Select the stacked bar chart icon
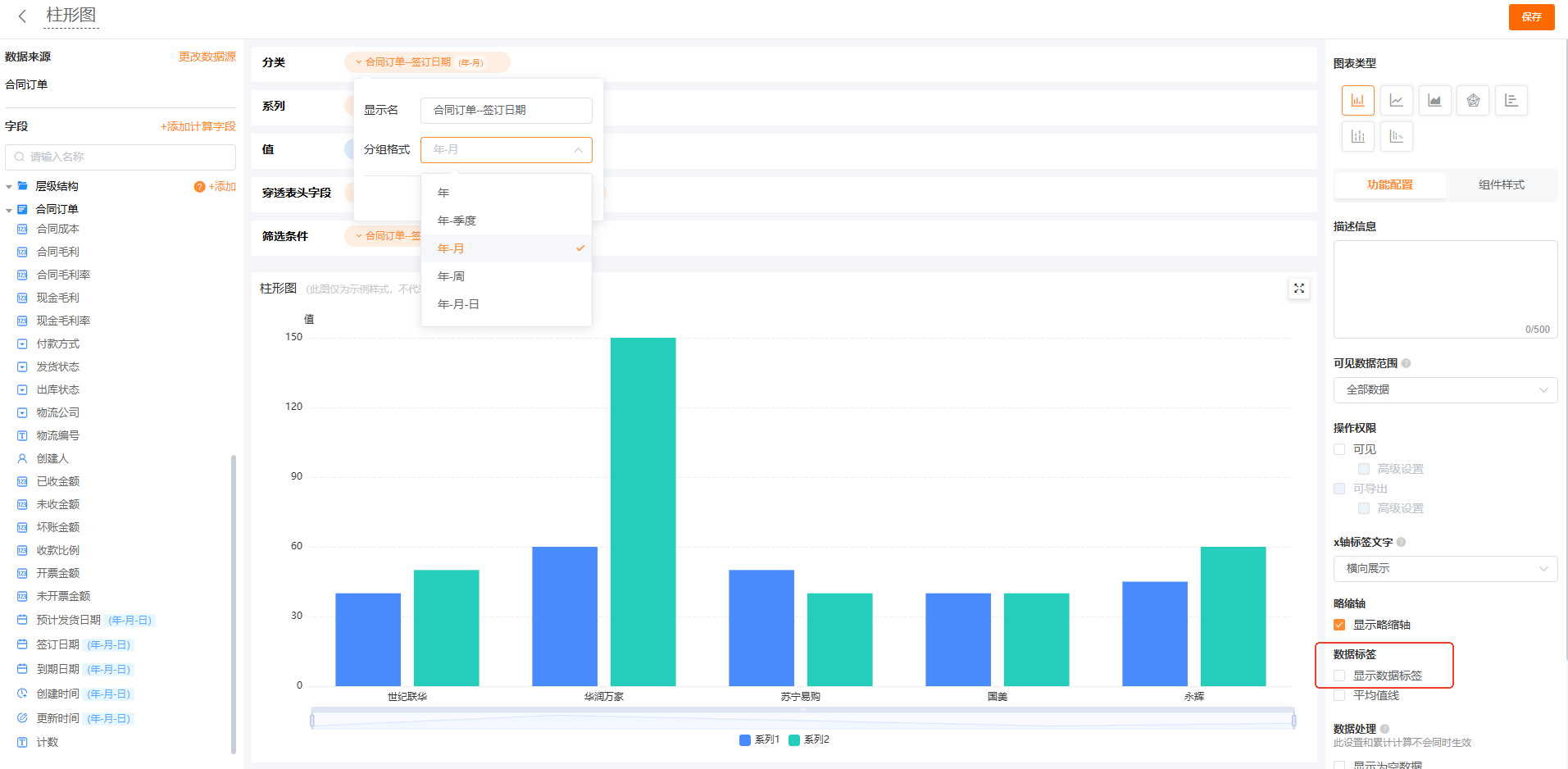1568x769 pixels. (1357, 136)
